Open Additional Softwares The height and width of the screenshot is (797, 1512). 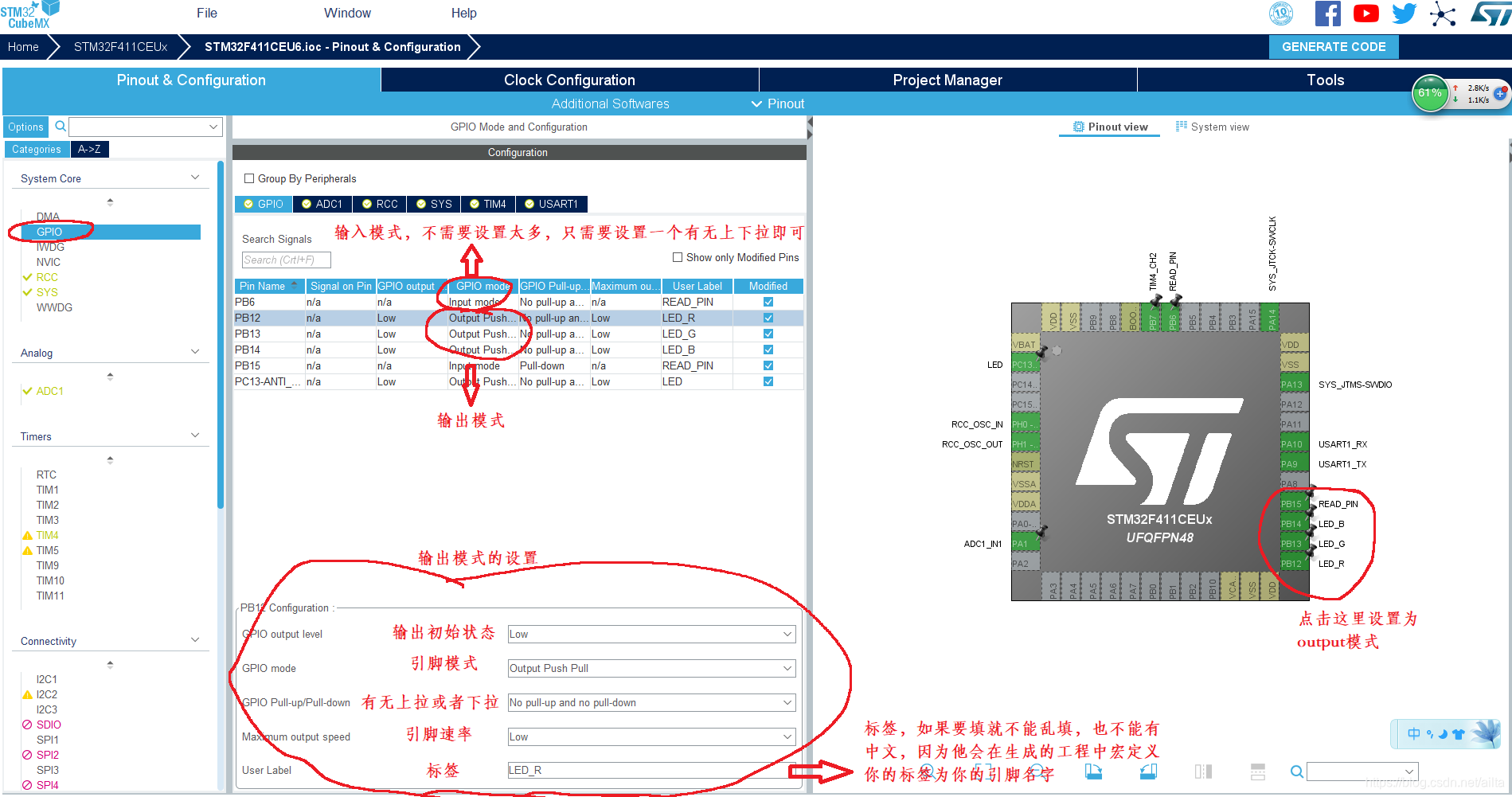pos(610,104)
